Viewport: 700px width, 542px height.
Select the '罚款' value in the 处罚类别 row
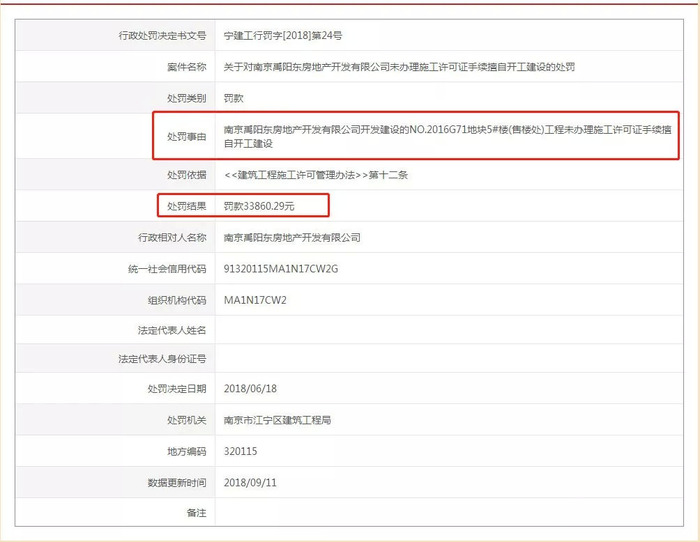(233, 98)
